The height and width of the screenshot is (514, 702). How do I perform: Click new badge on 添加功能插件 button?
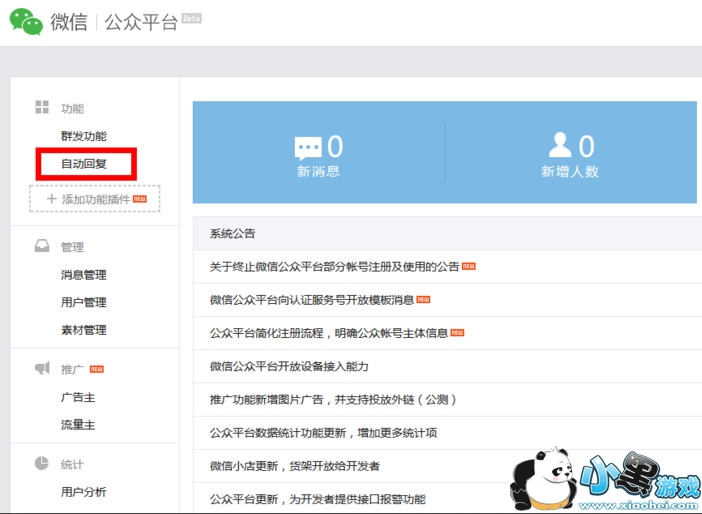pos(140,199)
